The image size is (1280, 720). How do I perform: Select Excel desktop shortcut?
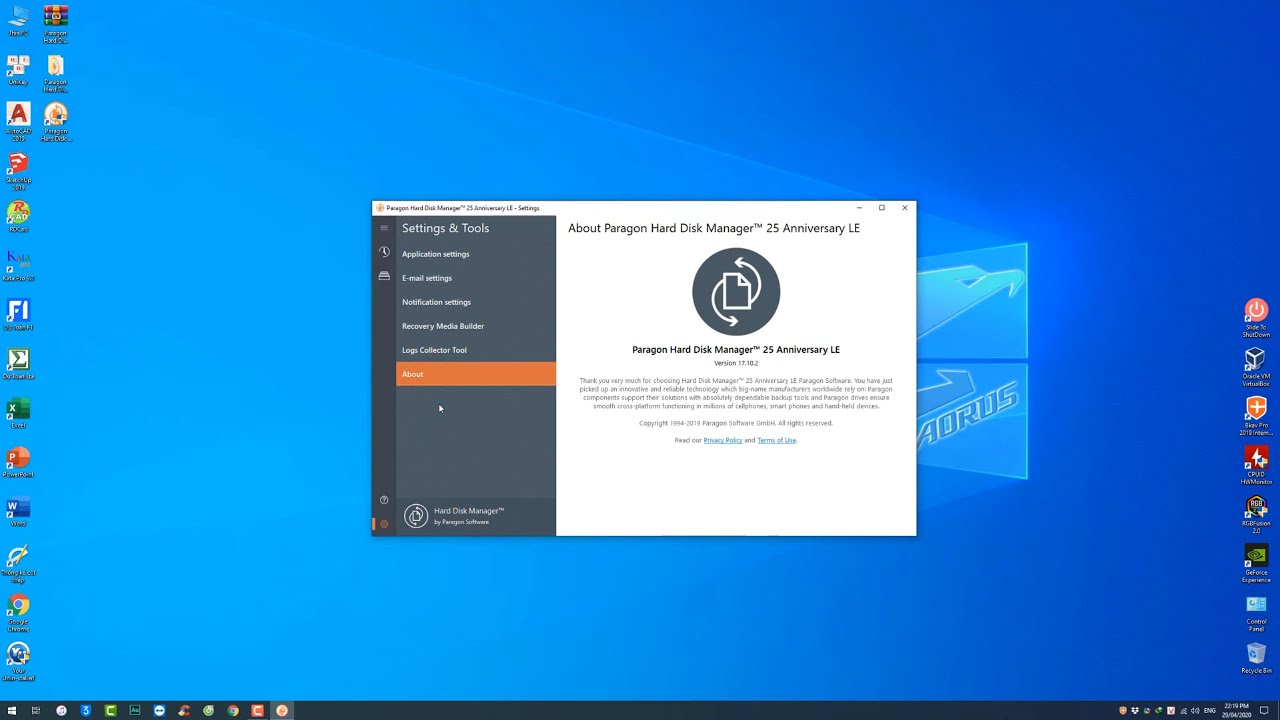coord(18,412)
